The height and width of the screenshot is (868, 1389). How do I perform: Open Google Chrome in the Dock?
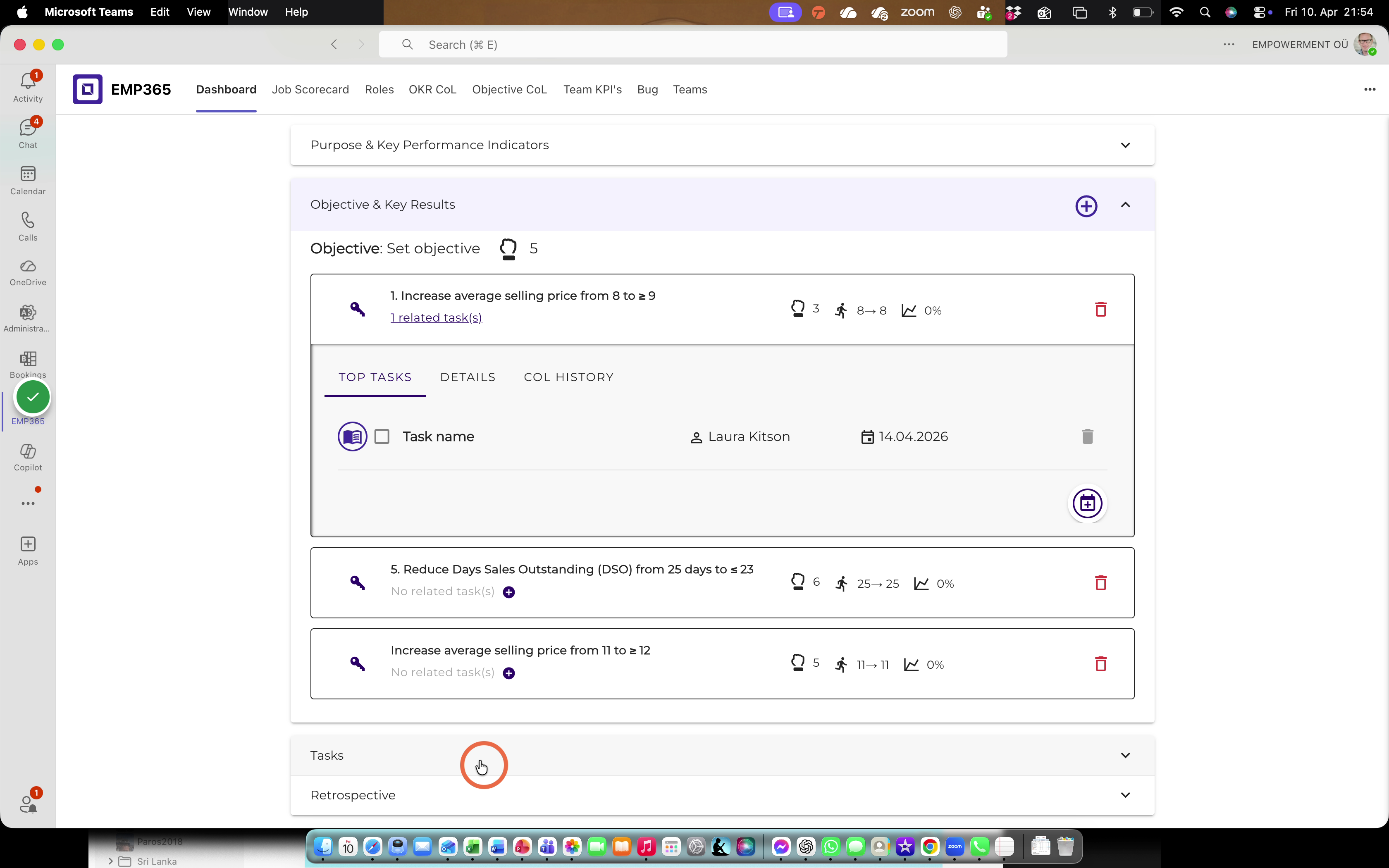point(930,846)
